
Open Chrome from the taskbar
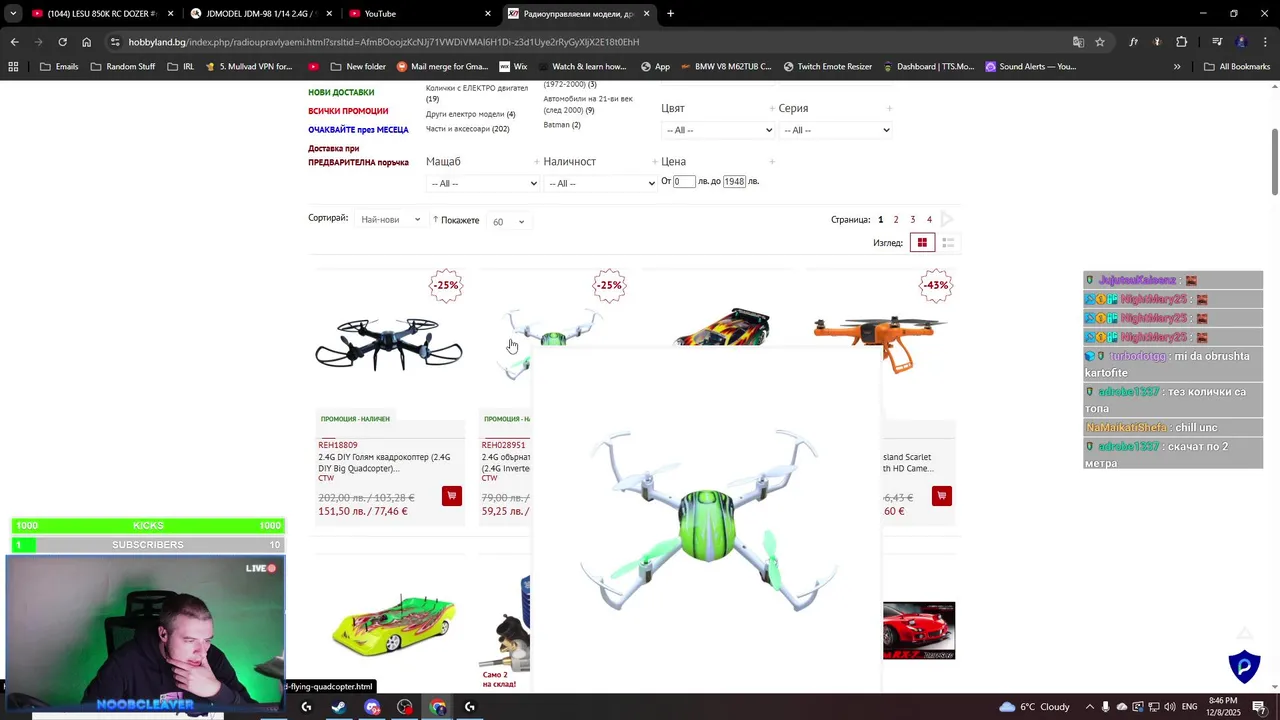tap(438, 707)
